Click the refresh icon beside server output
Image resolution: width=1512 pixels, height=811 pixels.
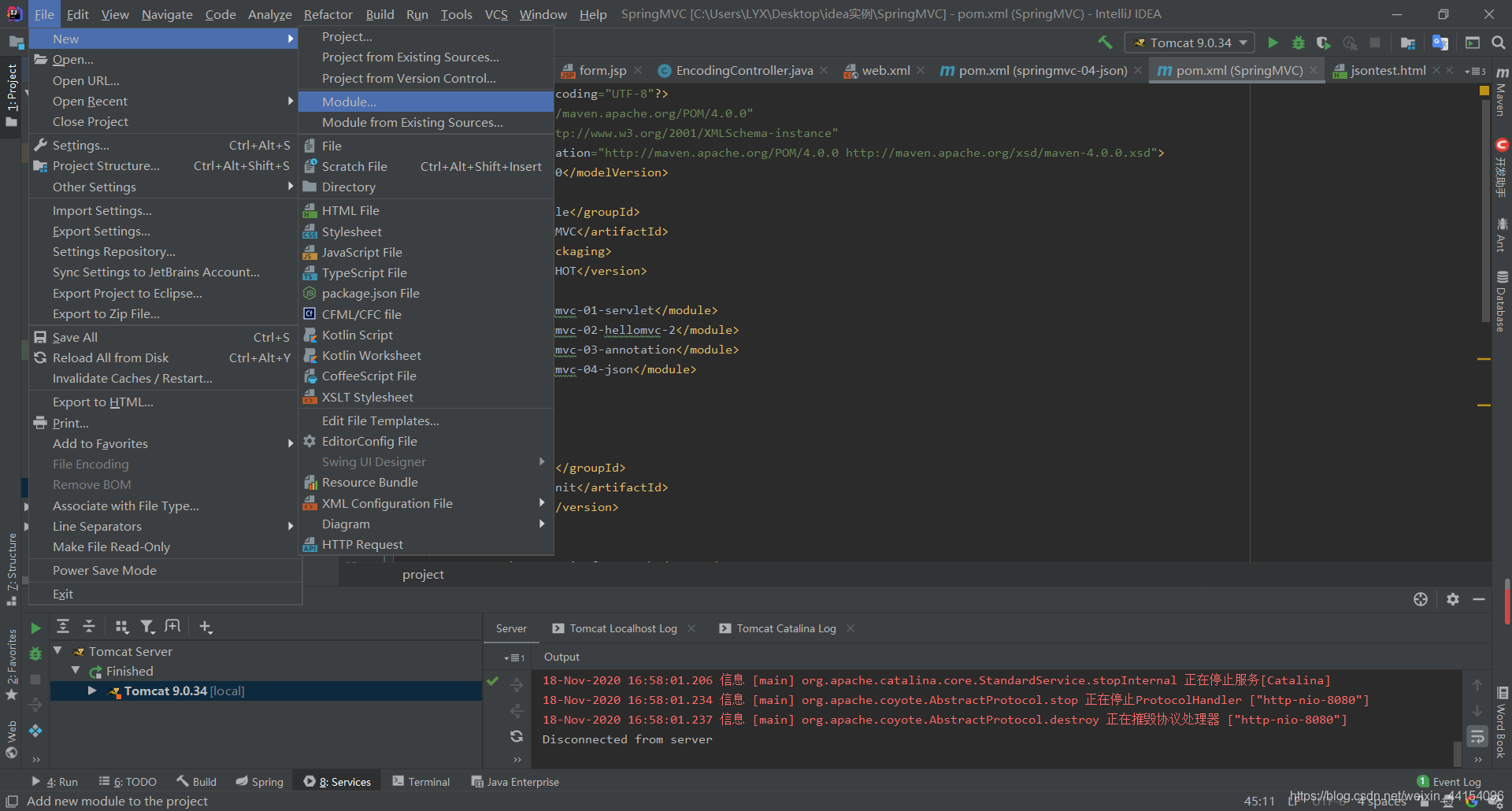(517, 736)
